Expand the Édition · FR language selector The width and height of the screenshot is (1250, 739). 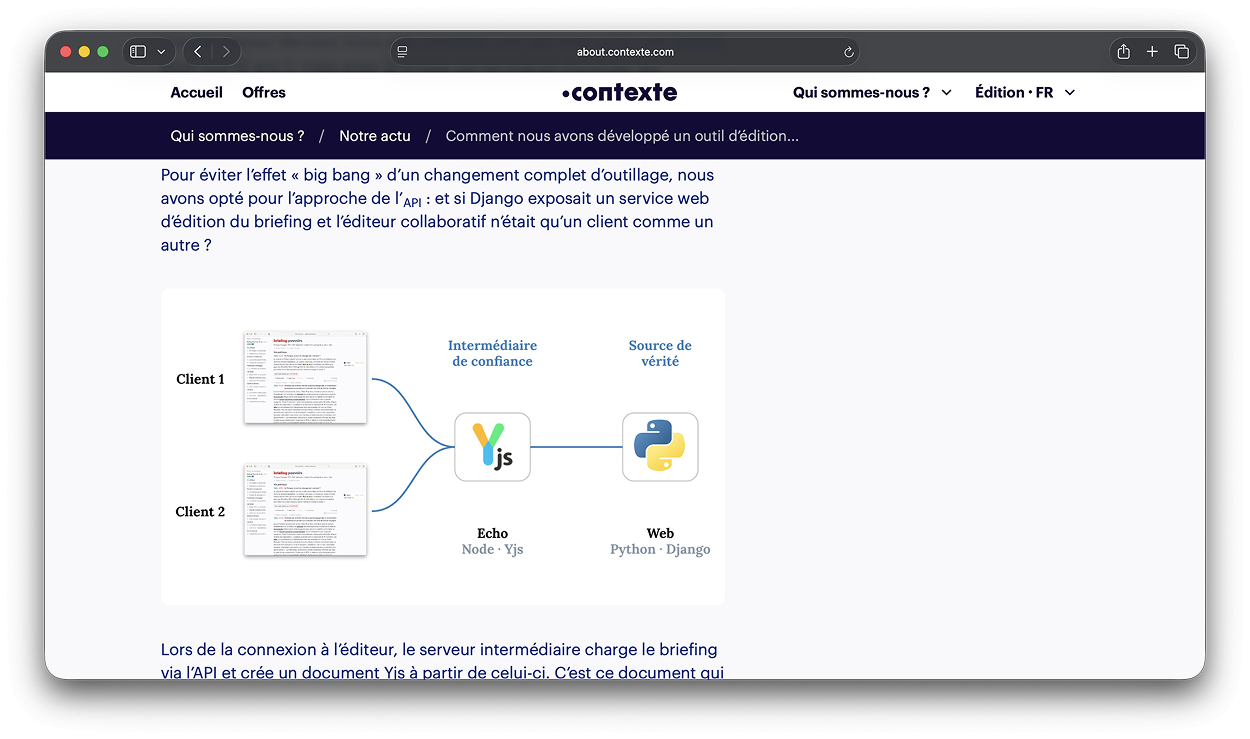[1025, 92]
